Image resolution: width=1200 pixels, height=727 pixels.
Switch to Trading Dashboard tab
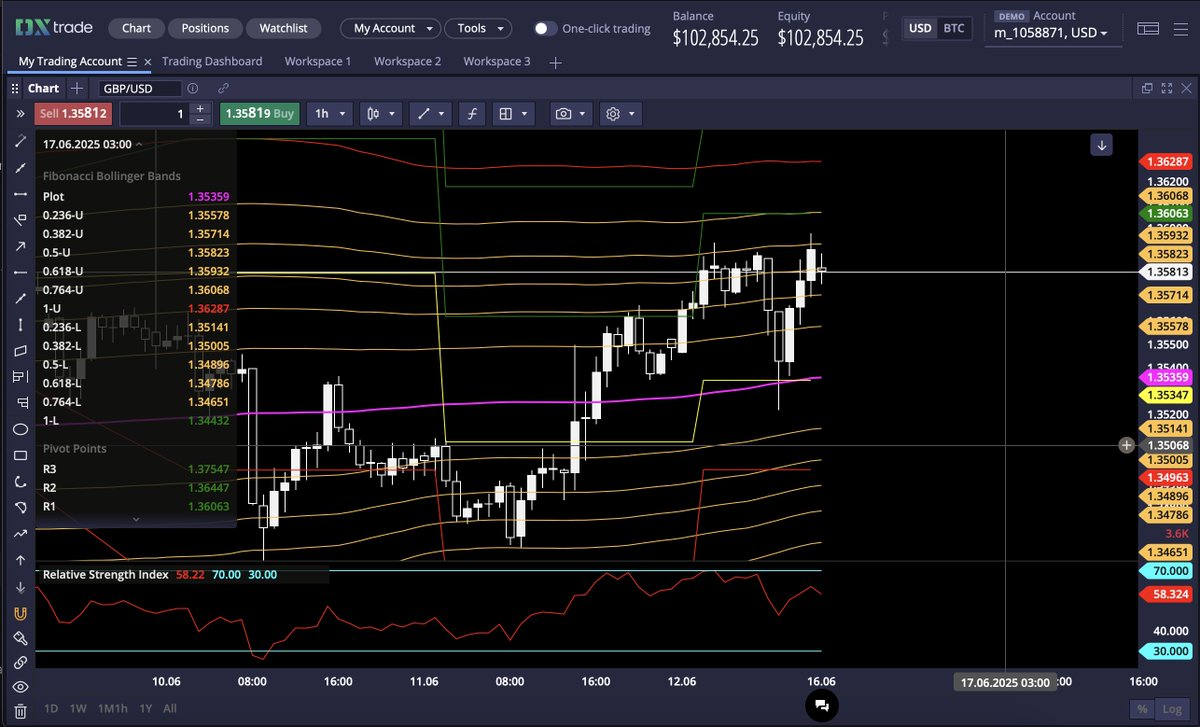pos(212,61)
